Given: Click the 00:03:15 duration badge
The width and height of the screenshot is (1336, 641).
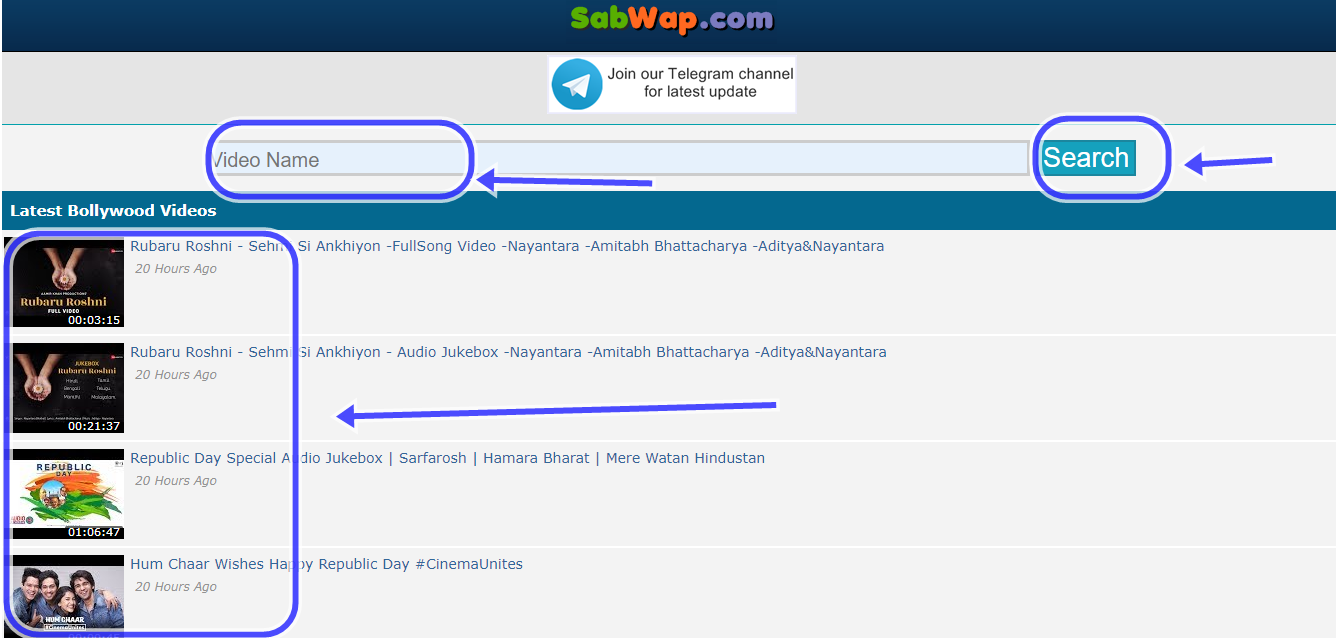Looking at the screenshot, I should point(94,320).
